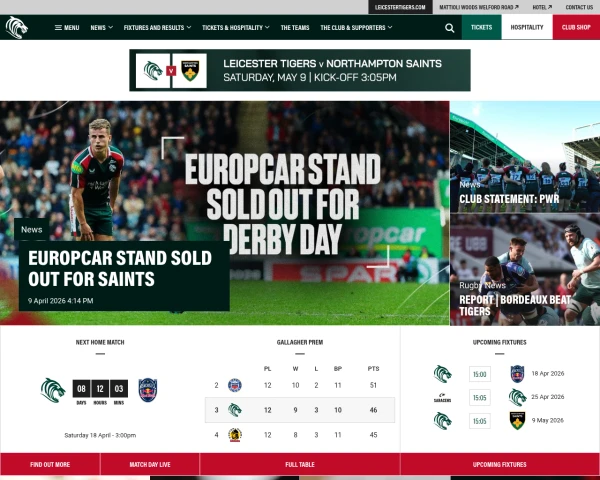Click 45 points in row 4
Viewport: 600px width, 480px height.
tap(373, 435)
